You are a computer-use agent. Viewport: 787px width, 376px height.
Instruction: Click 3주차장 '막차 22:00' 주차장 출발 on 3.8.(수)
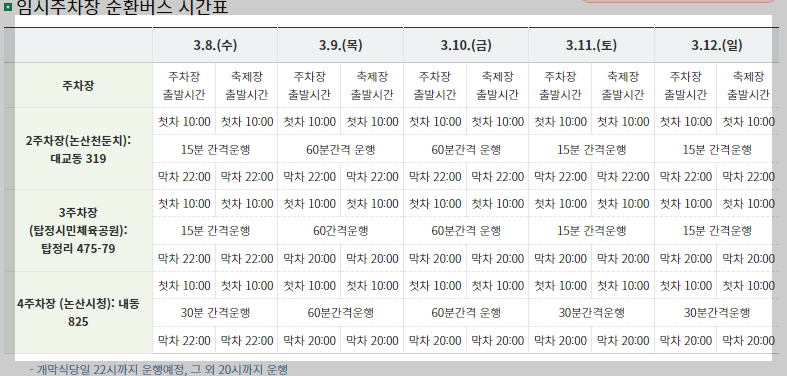tap(184, 259)
